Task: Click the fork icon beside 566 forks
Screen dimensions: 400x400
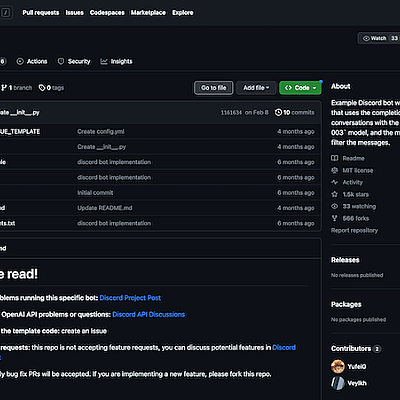Action: point(335,218)
